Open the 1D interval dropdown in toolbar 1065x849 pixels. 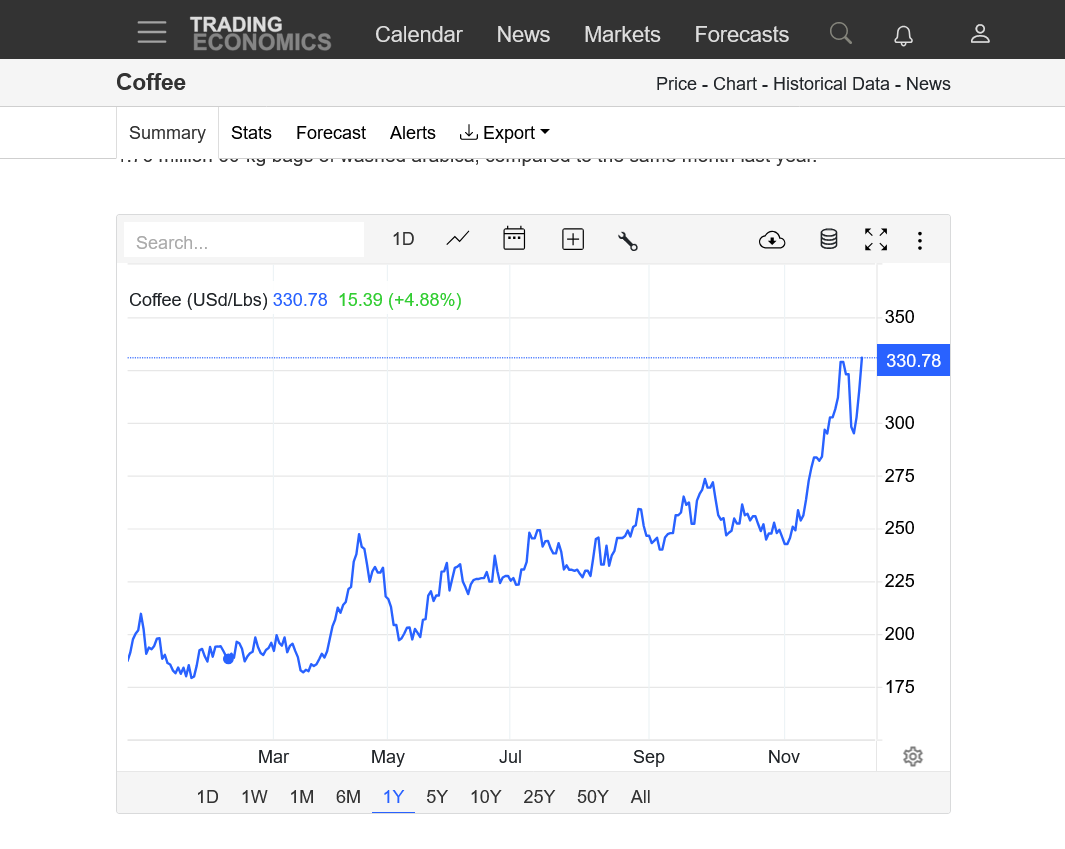click(403, 239)
